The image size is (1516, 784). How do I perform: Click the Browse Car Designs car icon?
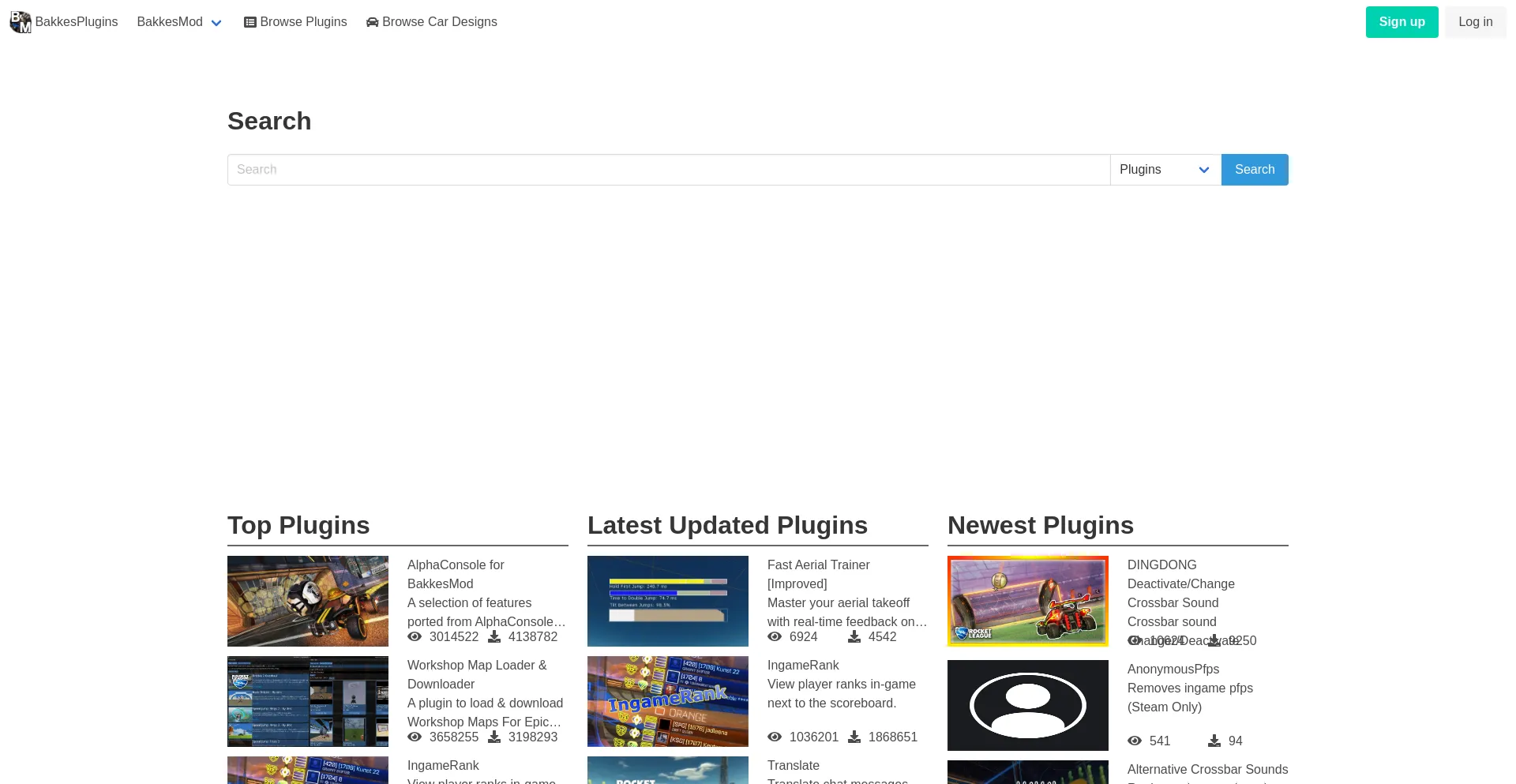point(373,22)
